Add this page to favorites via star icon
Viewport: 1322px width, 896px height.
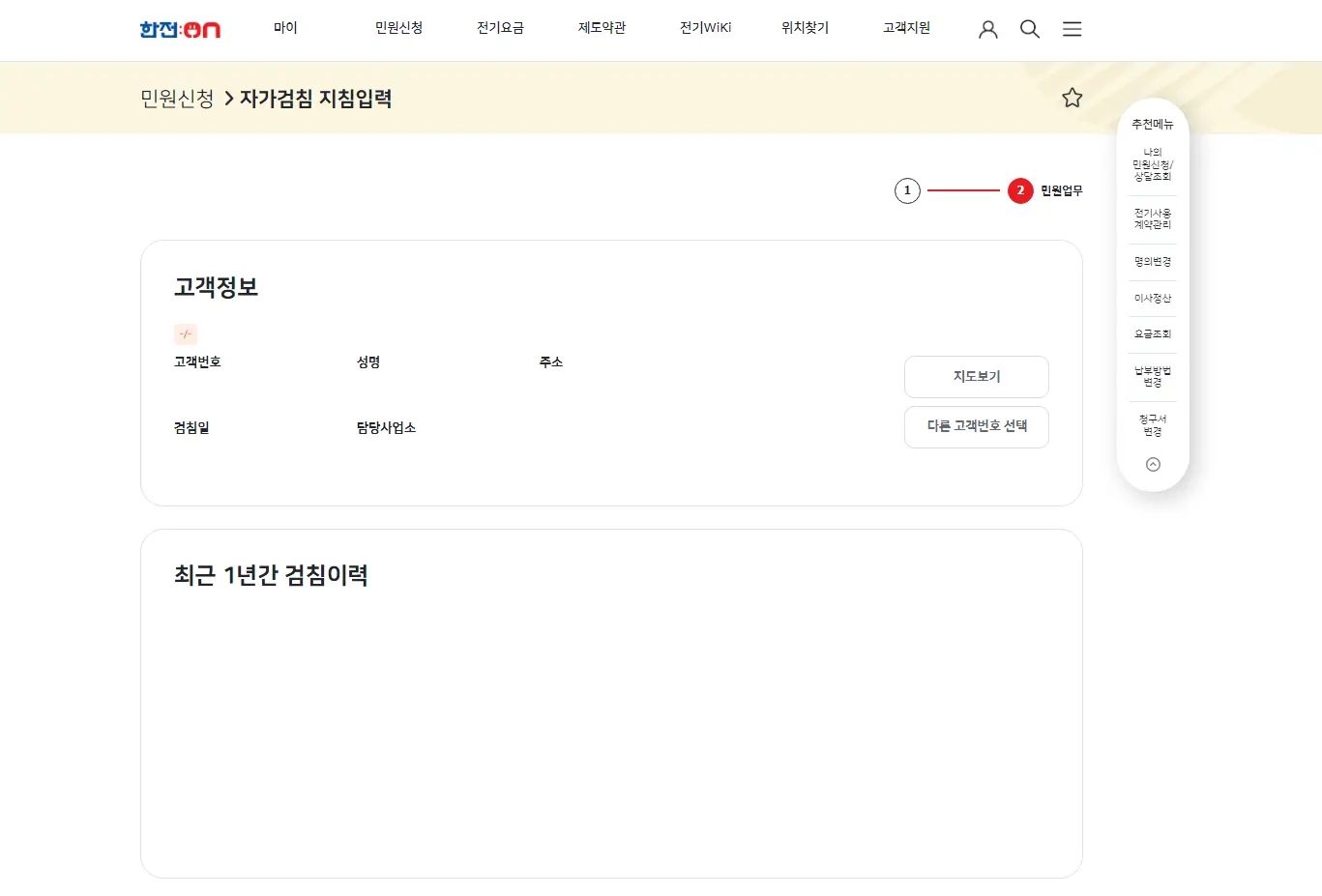tap(1072, 97)
